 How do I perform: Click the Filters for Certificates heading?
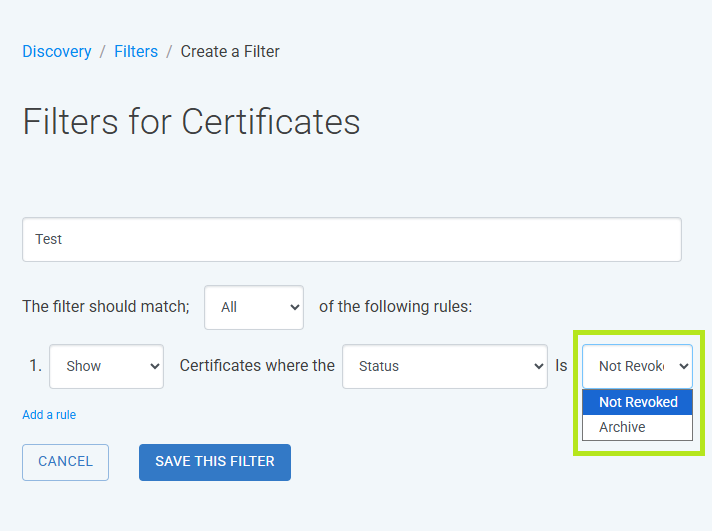(191, 122)
